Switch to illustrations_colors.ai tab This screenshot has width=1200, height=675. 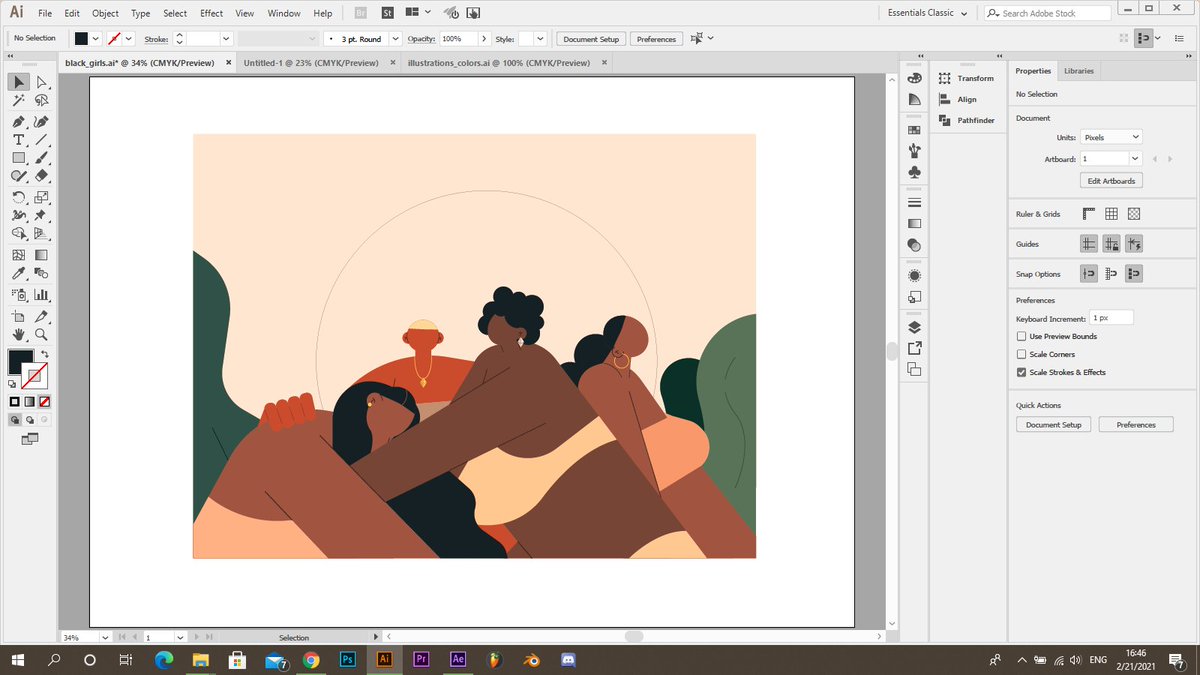499,62
